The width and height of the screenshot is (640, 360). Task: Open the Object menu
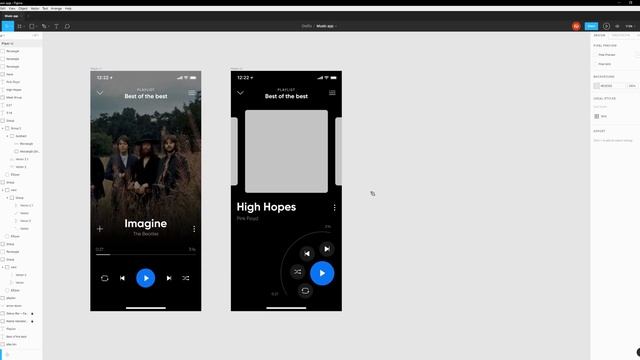(23, 8)
